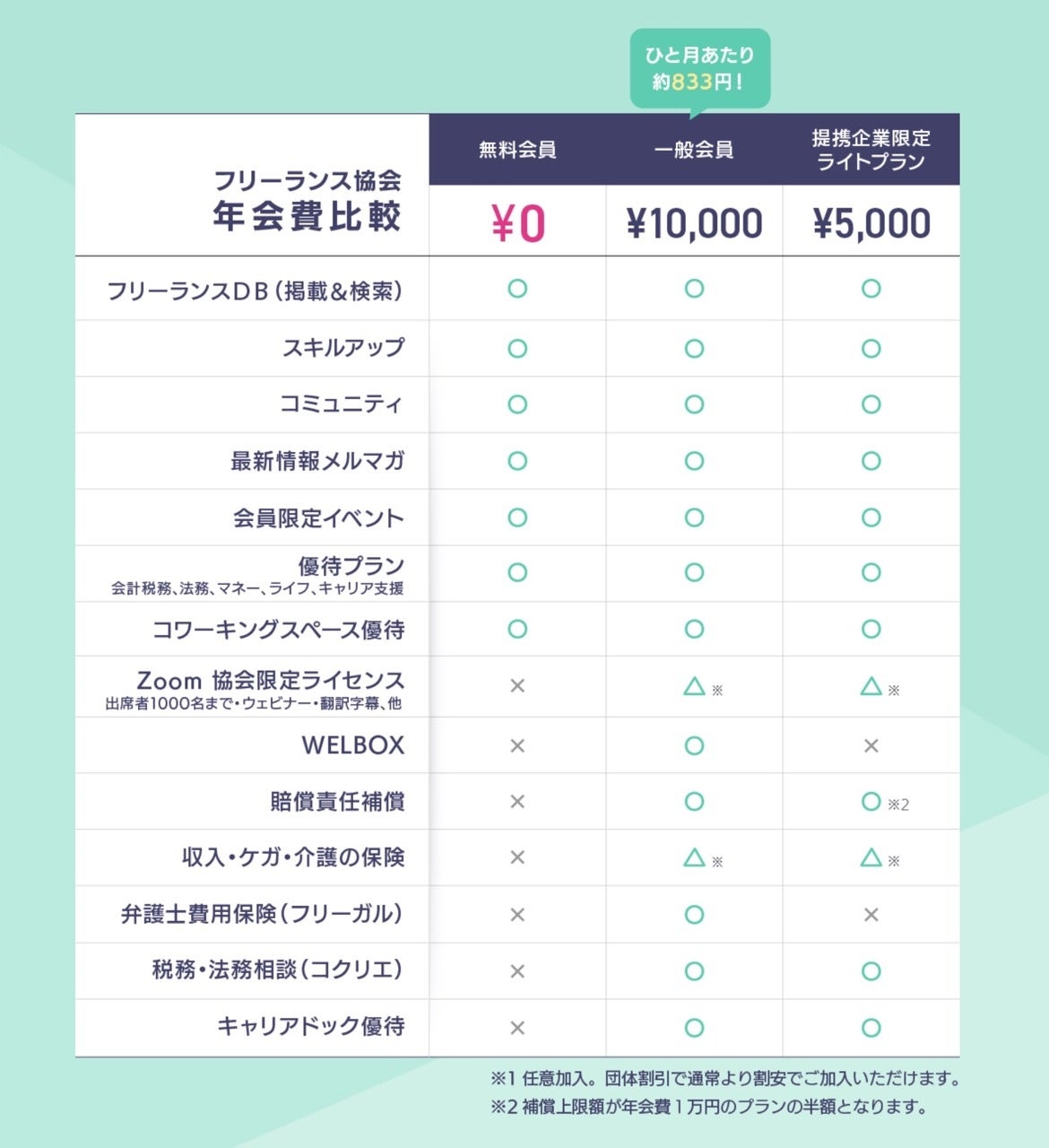Click X mark for 税務・法務相談 under 無料会員

coord(517,971)
